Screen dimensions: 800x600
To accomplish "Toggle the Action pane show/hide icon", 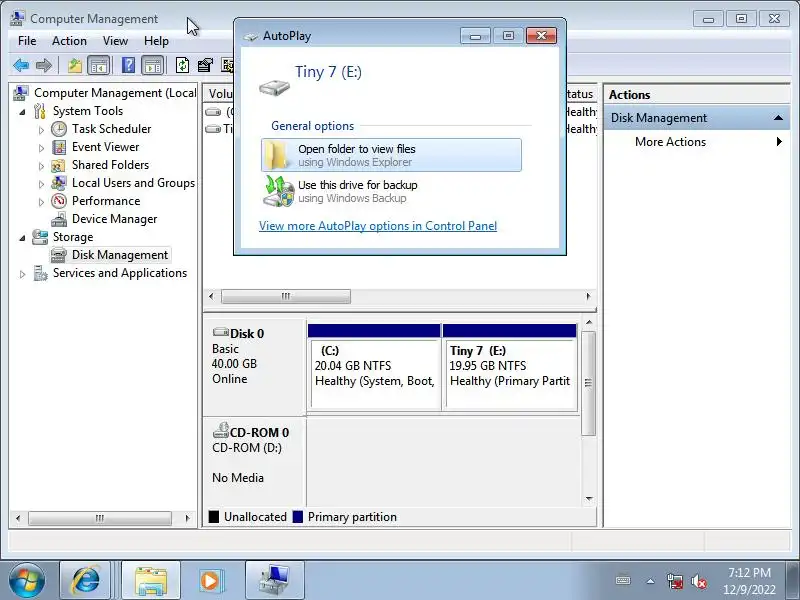I will coord(153,65).
